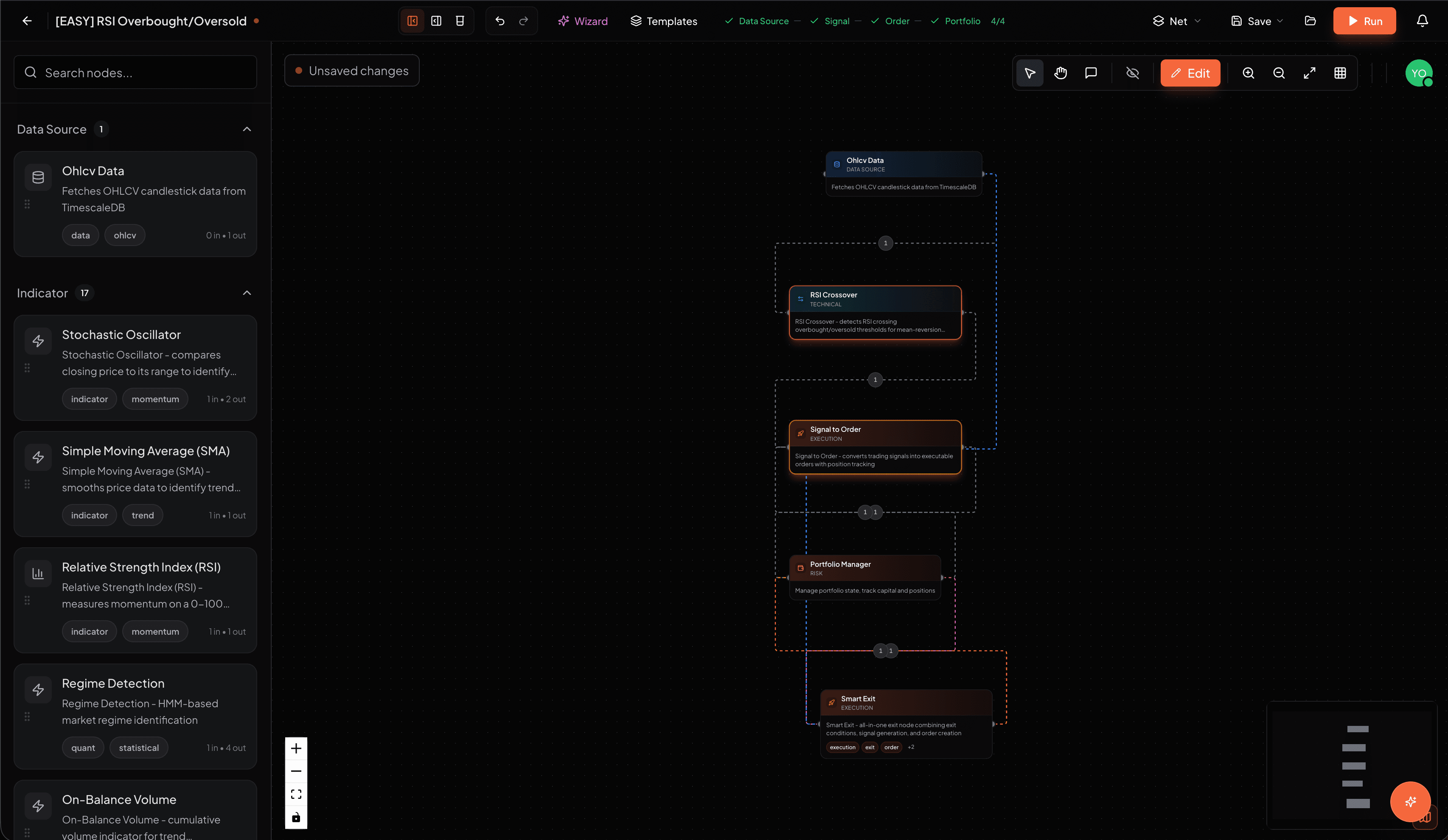The width and height of the screenshot is (1448, 840).
Task: Toggle the hide-connections eye icon
Action: click(x=1132, y=73)
